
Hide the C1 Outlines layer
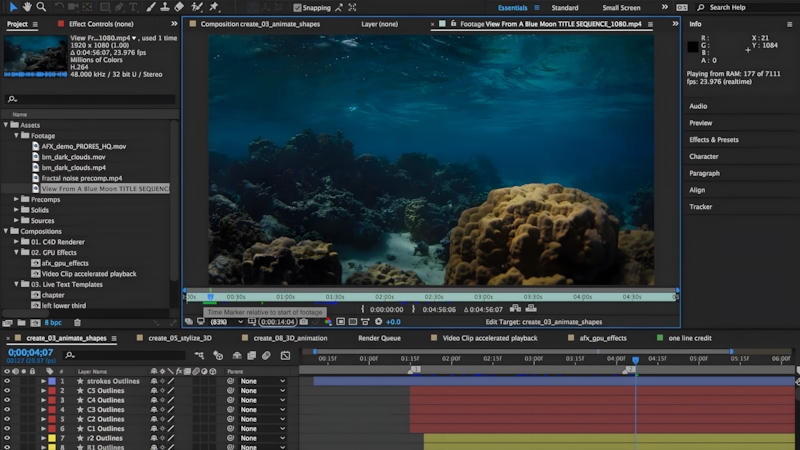point(7,429)
